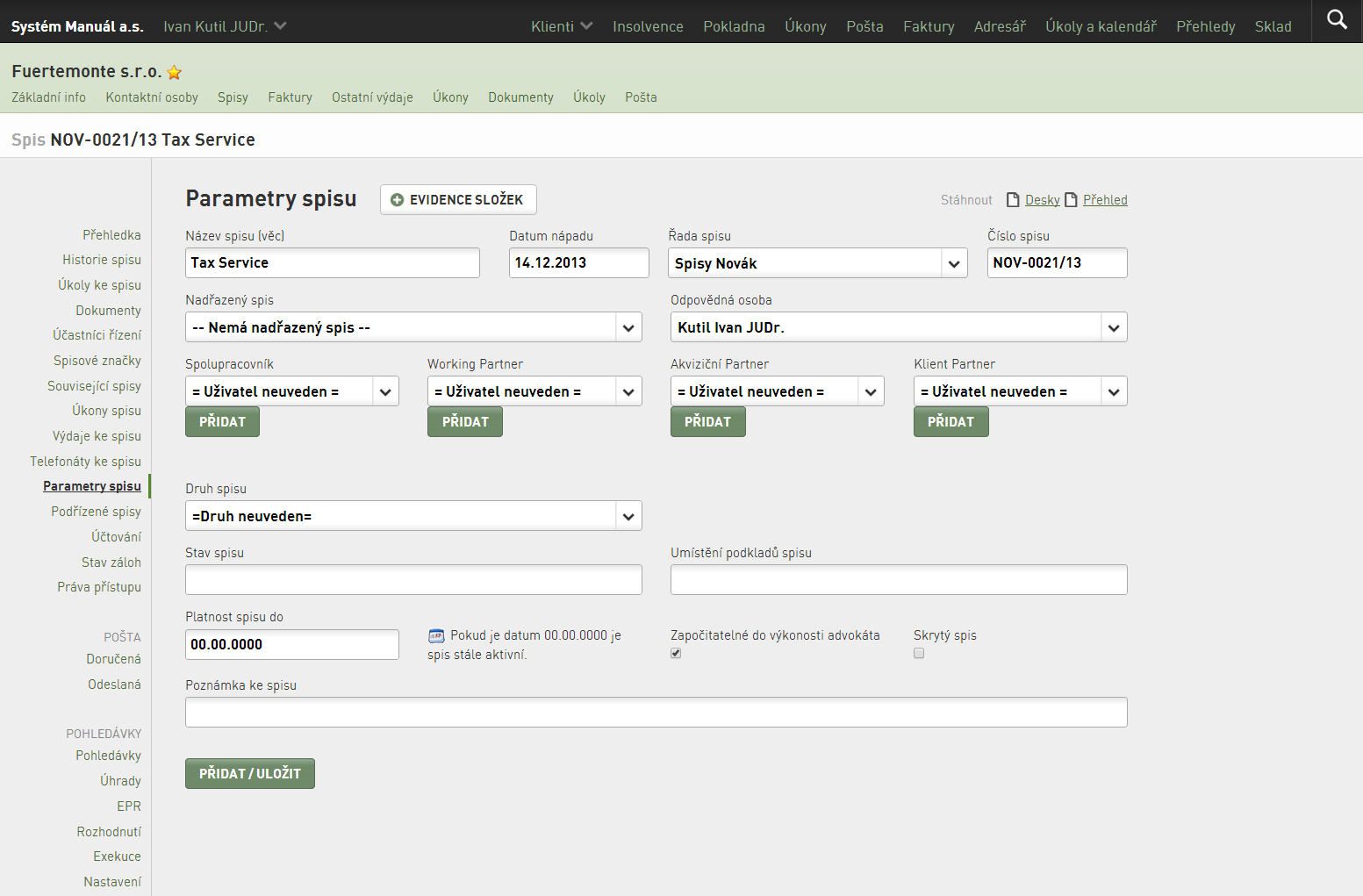The height and width of the screenshot is (896, 1363).
Task: Click the calendar icon beside Platnost spisu do
Action: (436, 635)
